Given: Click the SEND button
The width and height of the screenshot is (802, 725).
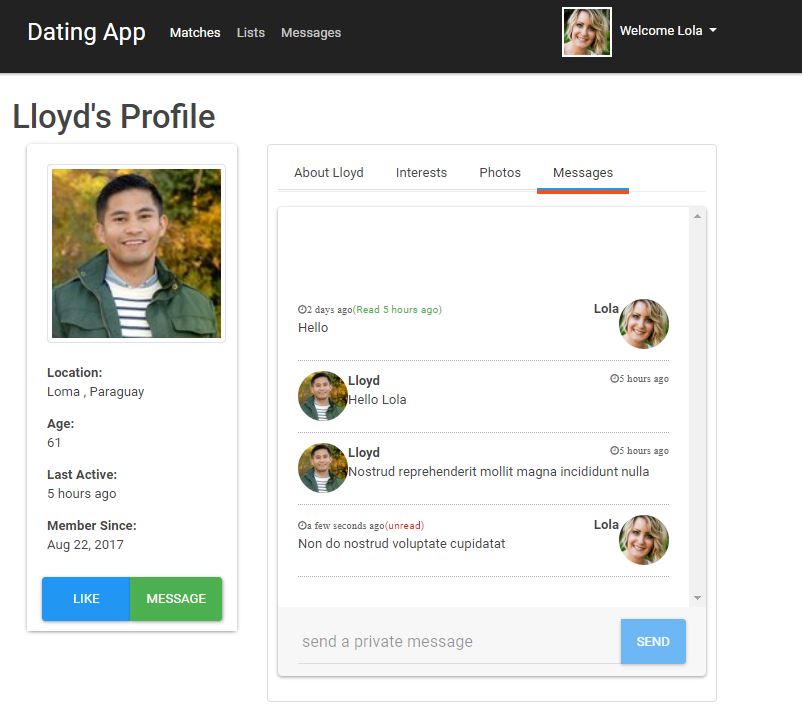Looking at the screenshot, I should [x=653, y=642].
